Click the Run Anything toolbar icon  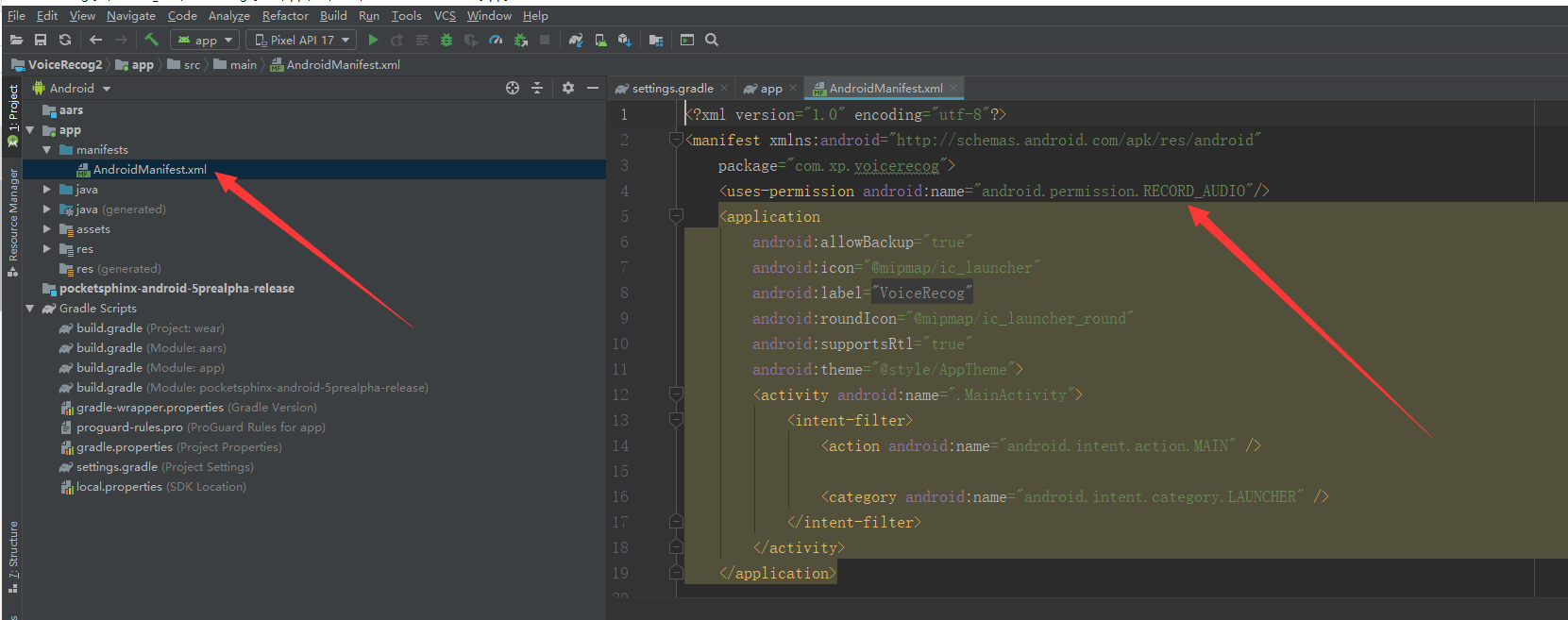point(687,40)
